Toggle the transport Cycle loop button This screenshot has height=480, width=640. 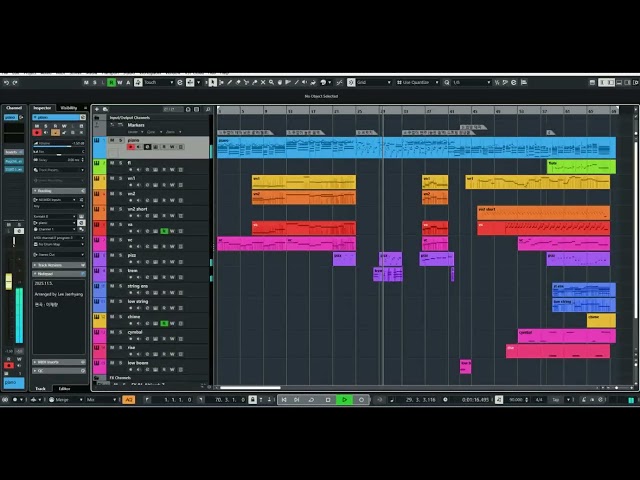(x=311, y=400)
